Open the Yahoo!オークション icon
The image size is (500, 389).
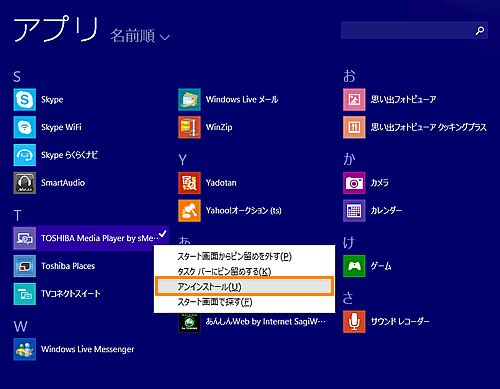(x=189, y=210)
